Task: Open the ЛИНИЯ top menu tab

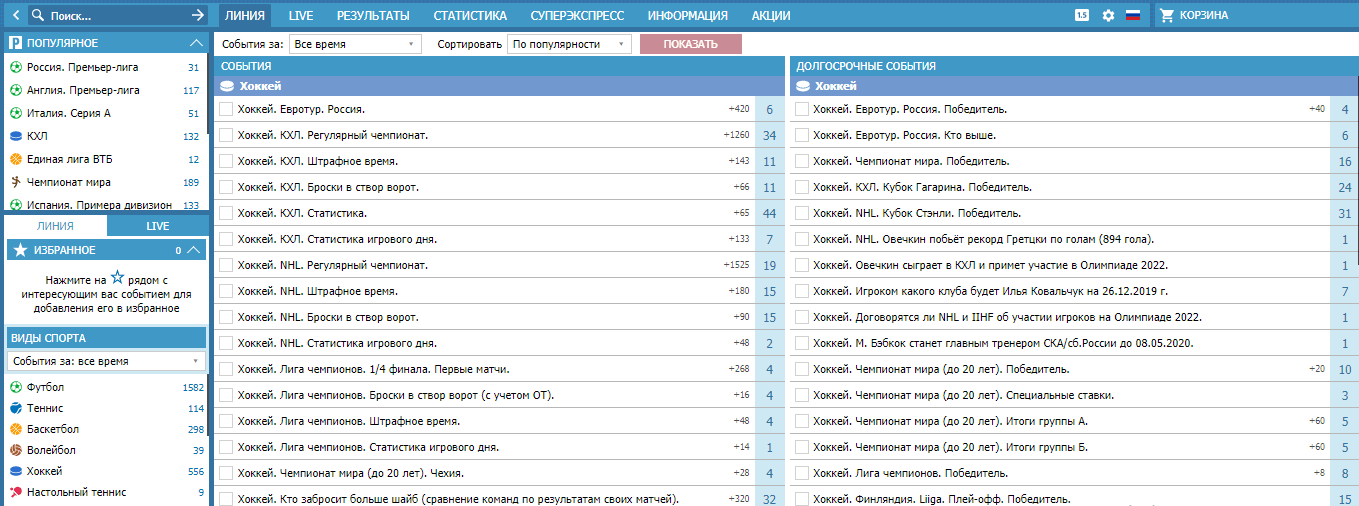Action: coord(245,15)
